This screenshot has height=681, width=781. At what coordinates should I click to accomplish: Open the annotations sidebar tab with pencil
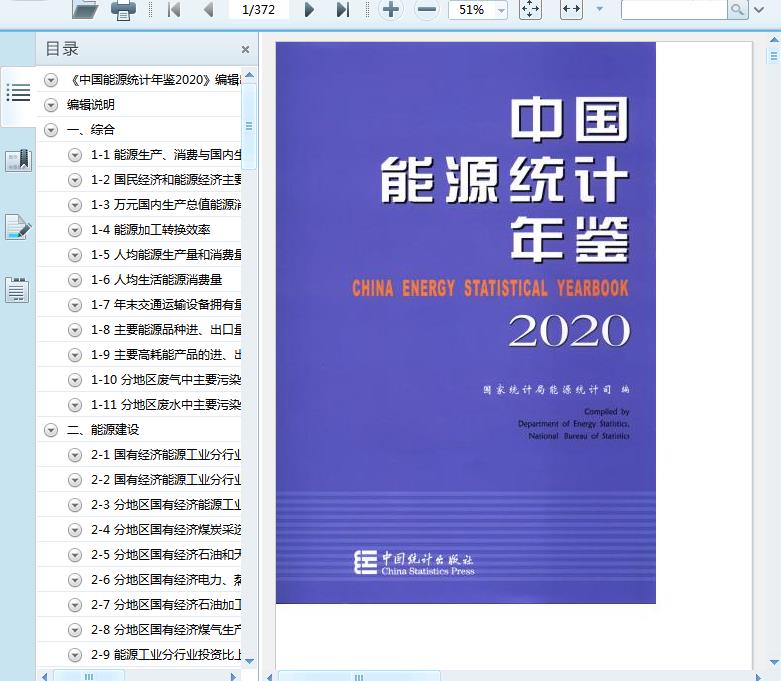coord(18,227)
